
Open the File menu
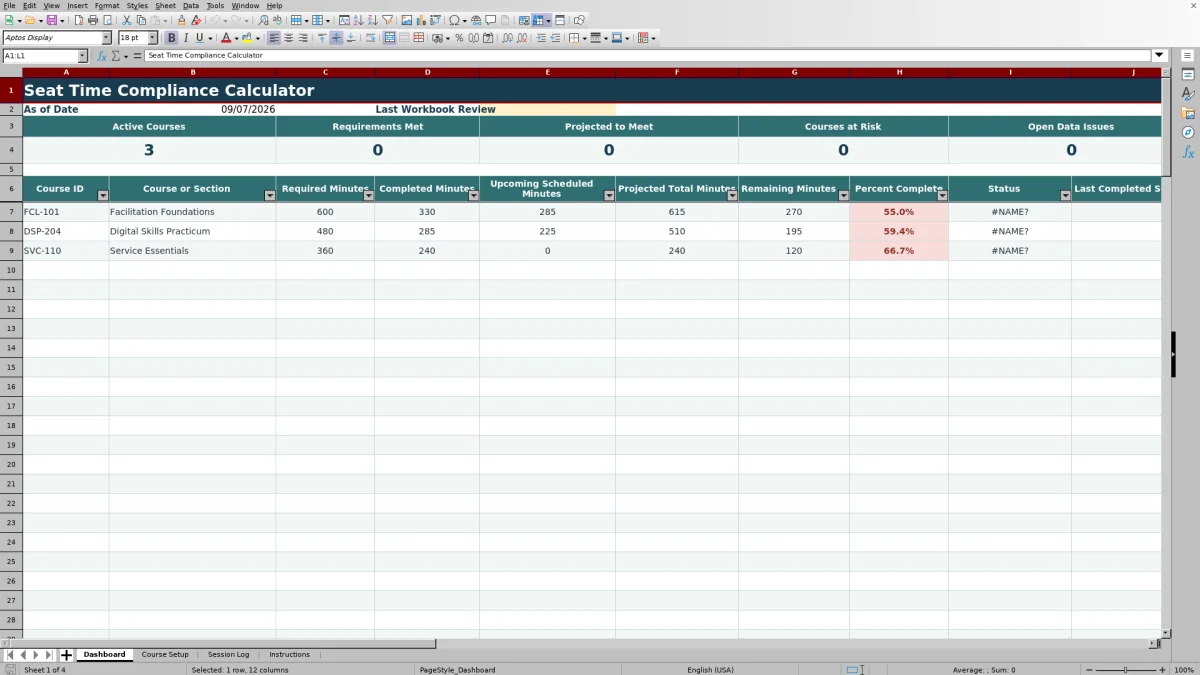(x=9, y=6)
